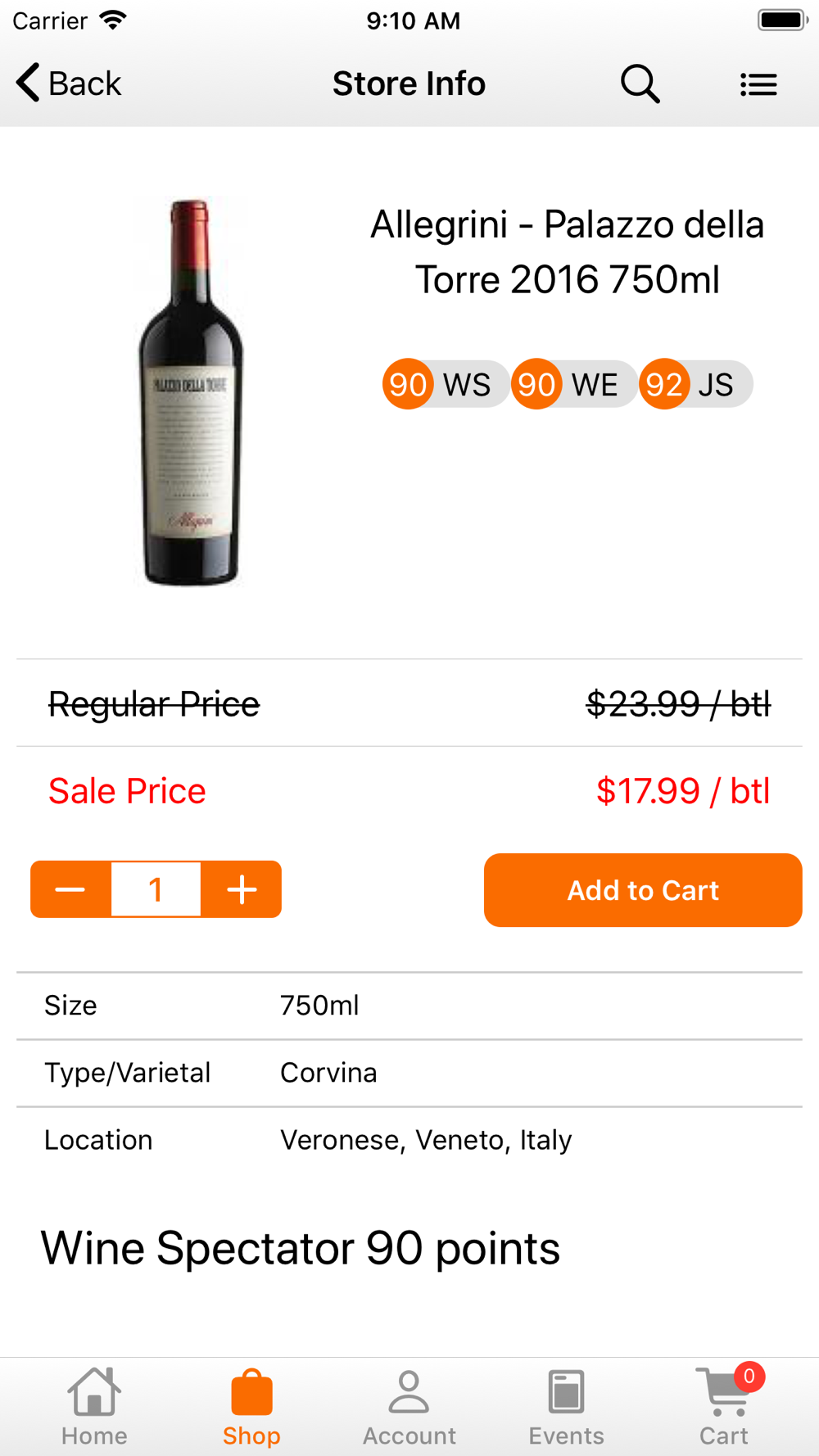Switch to the Shop tab

pyautogui.click(x=251, y=1408)
